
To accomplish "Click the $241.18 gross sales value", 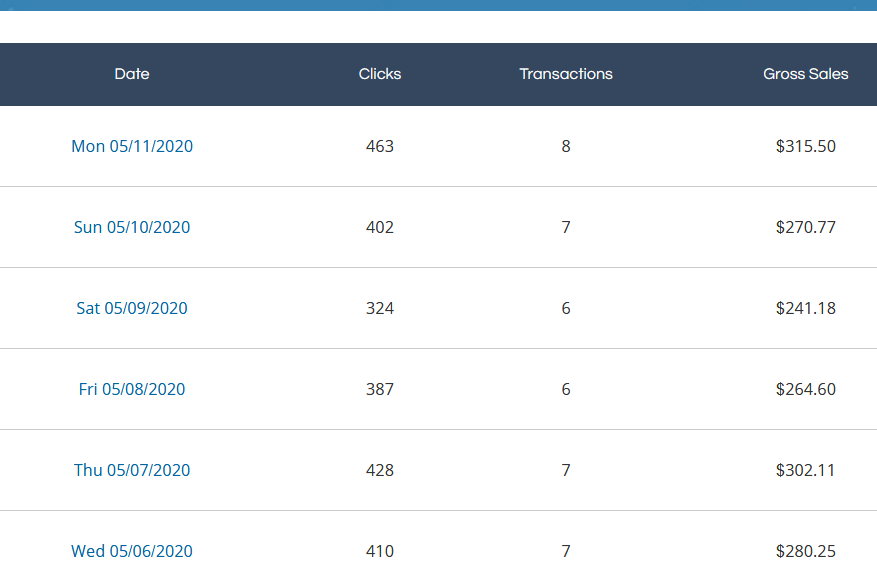I will (x=805, y=308).
